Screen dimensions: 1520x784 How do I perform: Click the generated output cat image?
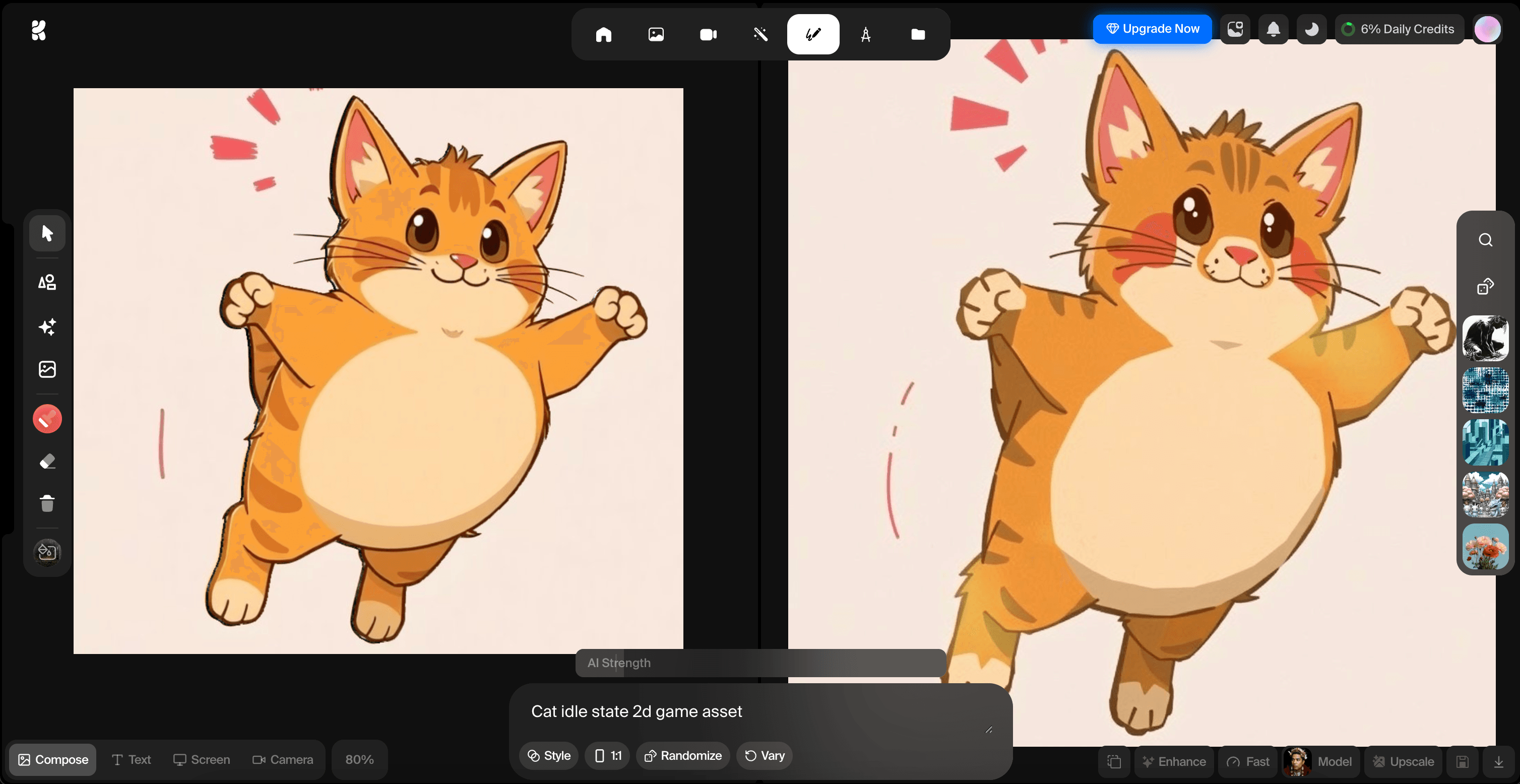pos(1142,393)
